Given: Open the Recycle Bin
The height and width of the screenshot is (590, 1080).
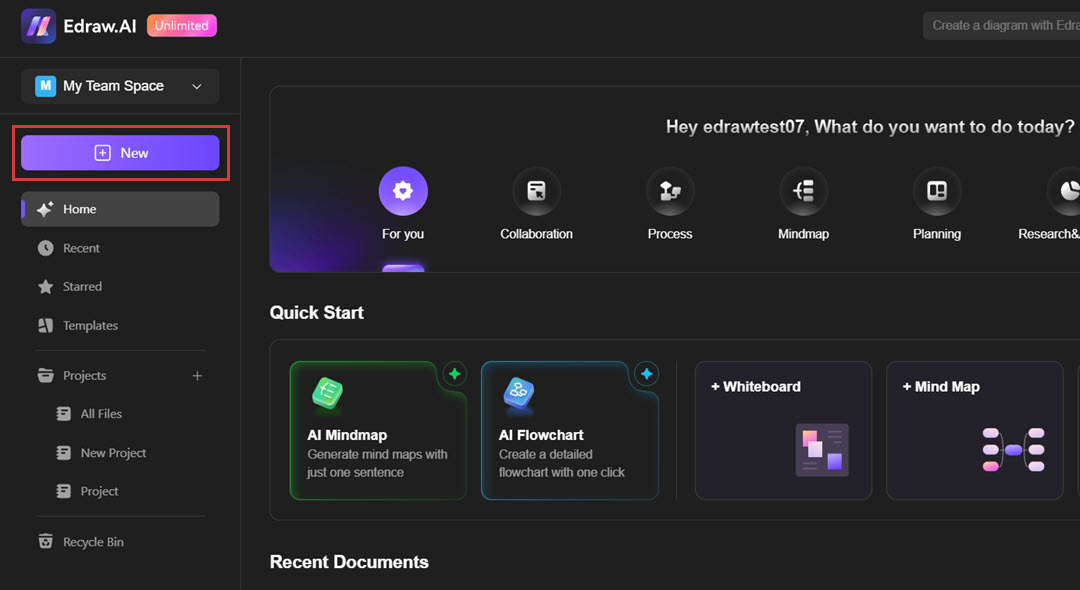Looking at the screenshot, I should tap(91, 541).
